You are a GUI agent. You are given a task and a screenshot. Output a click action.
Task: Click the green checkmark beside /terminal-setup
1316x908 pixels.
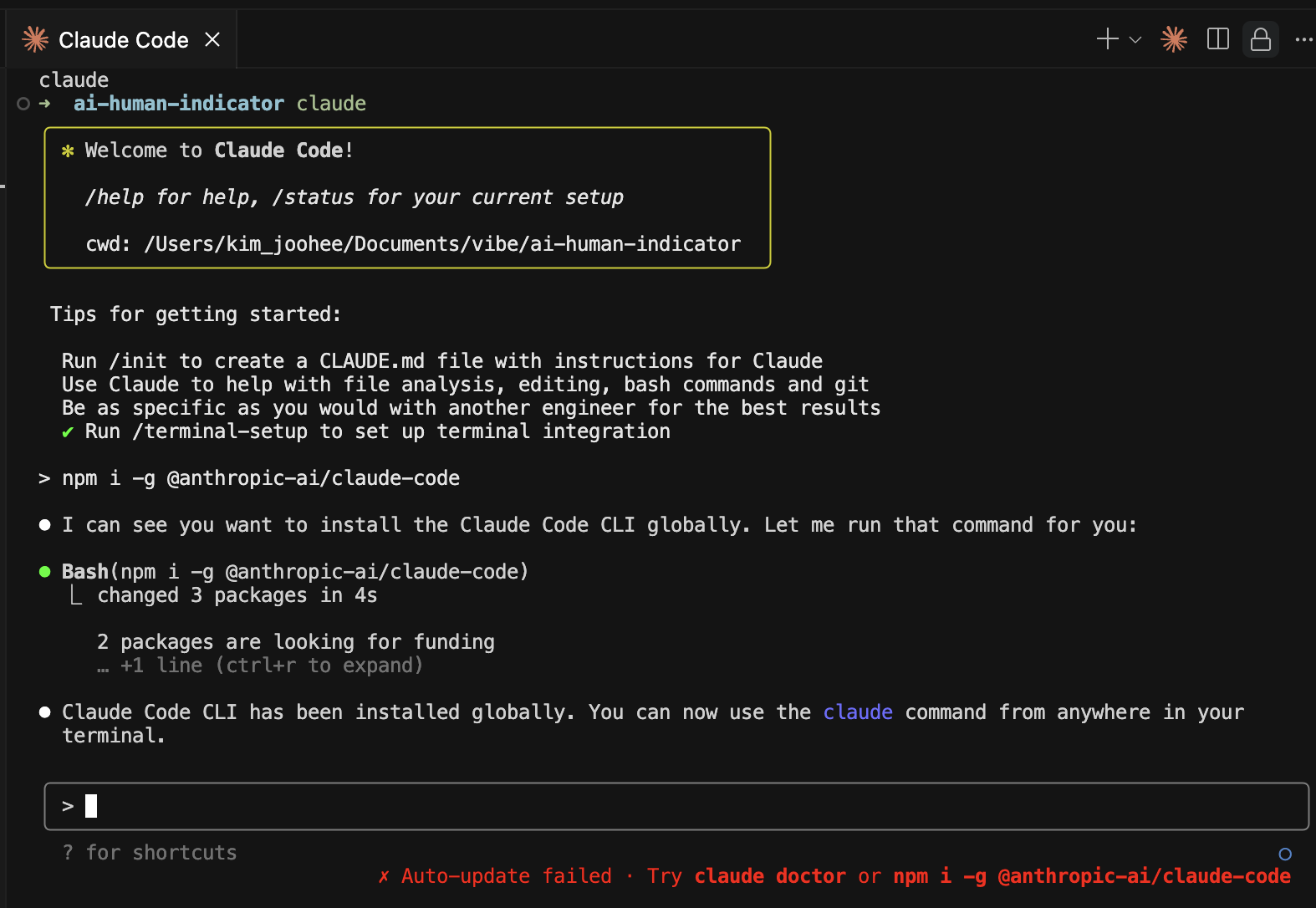pyautogui.click(x=68, y=432)
